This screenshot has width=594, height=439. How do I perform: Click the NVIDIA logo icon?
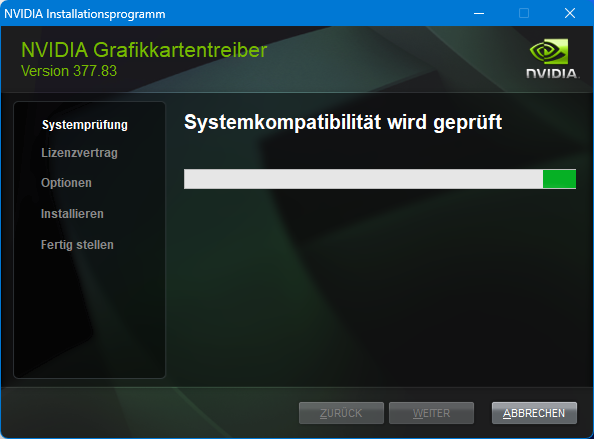click(x=552, y=59)
